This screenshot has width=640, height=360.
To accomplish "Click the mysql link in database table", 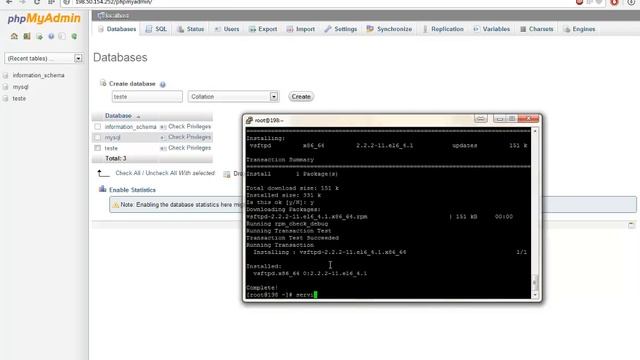I will click(x=113, y=138).
